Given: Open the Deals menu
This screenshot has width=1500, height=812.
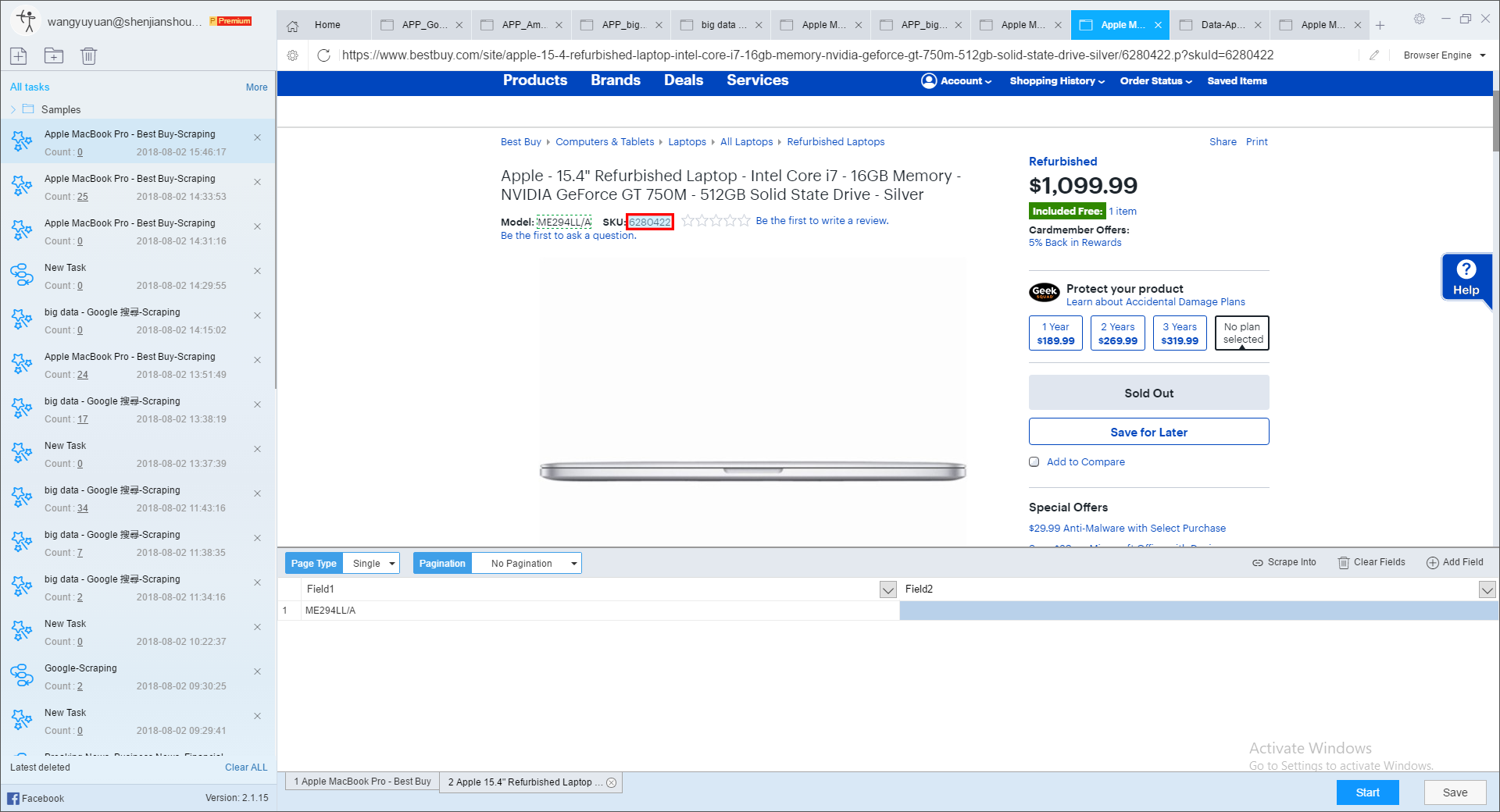Looking at the screenshot, I should (684, 80).
